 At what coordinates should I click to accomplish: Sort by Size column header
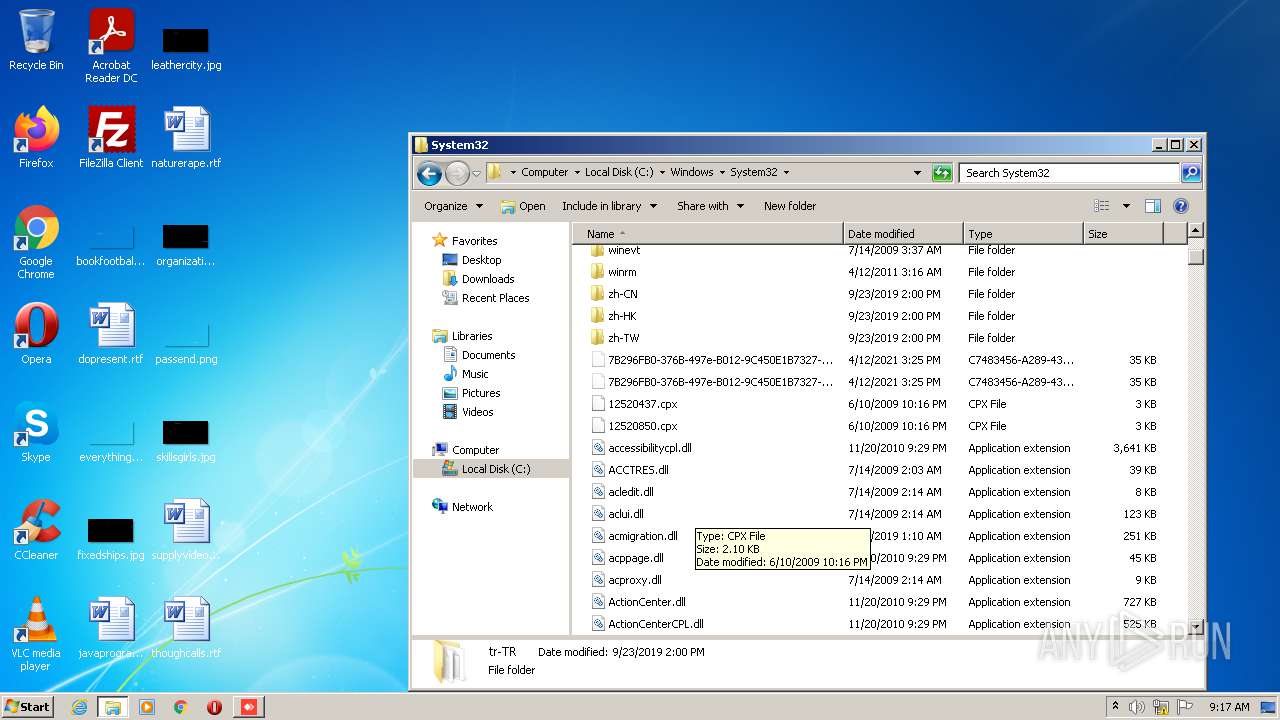1124,234
